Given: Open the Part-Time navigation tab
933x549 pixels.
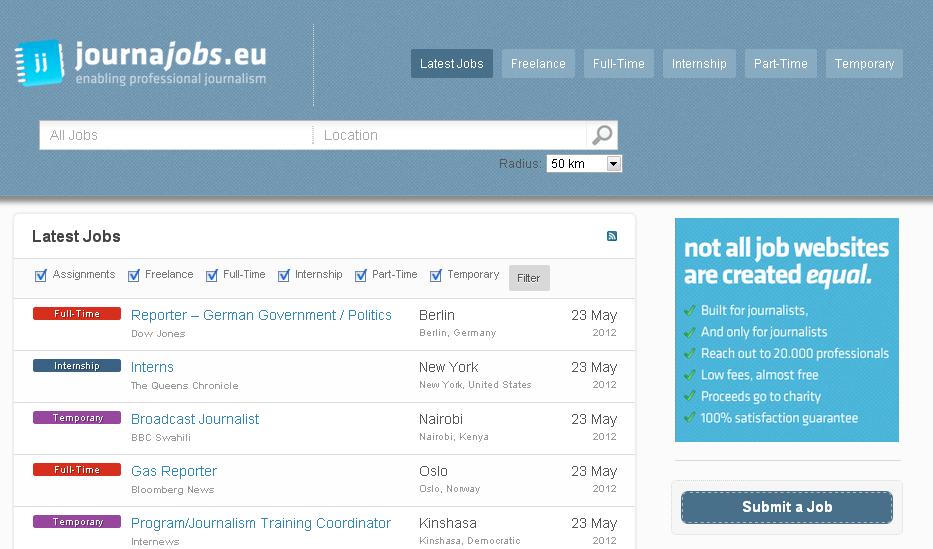Looking at the screenshot, I should (x=781, y=64).
